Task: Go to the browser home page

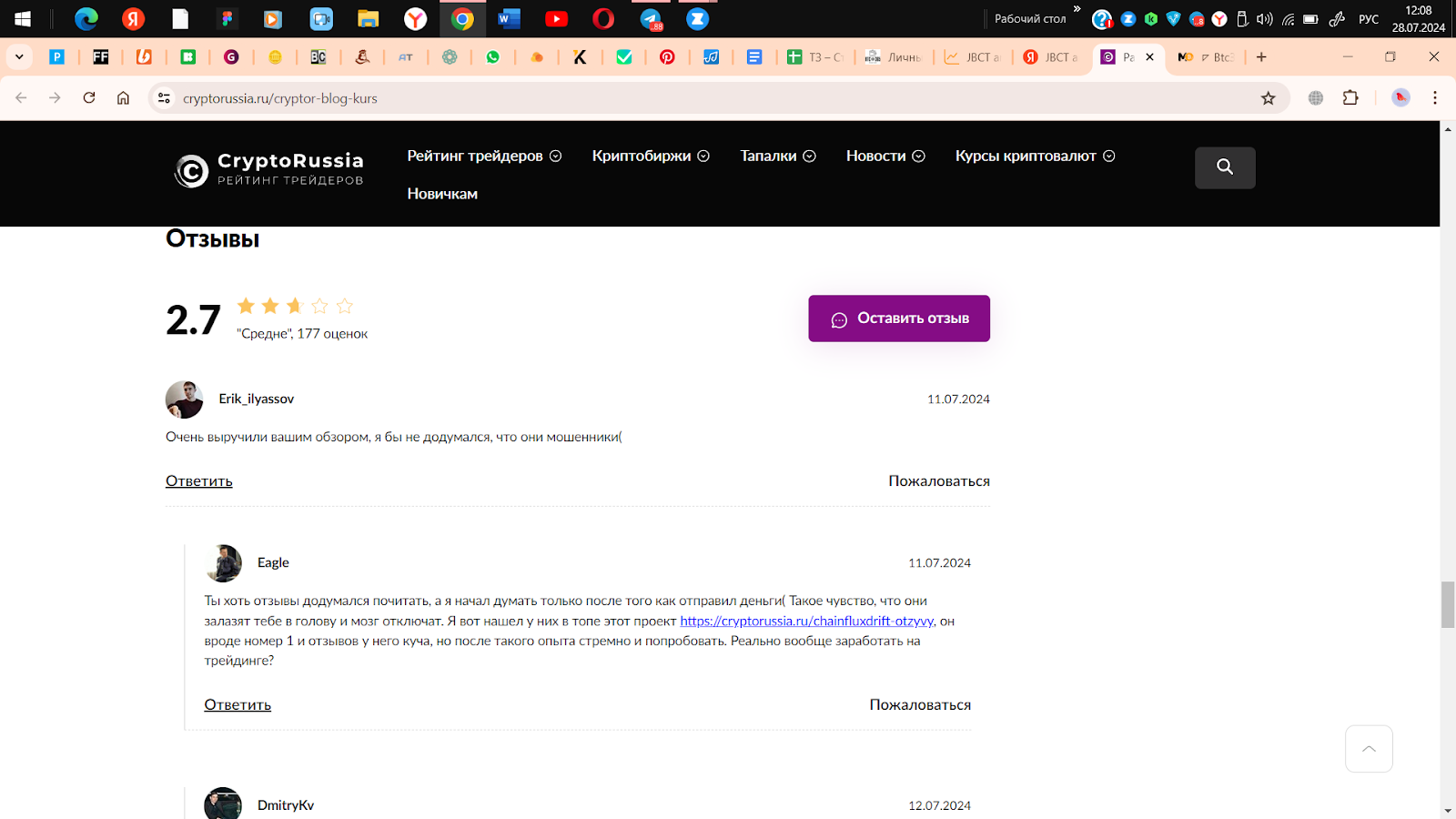Action: click(123, 97)
